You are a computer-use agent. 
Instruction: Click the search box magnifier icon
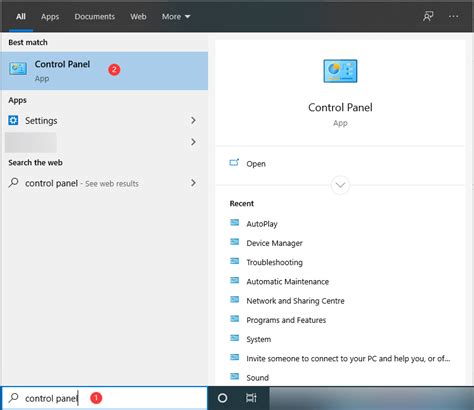13,398
